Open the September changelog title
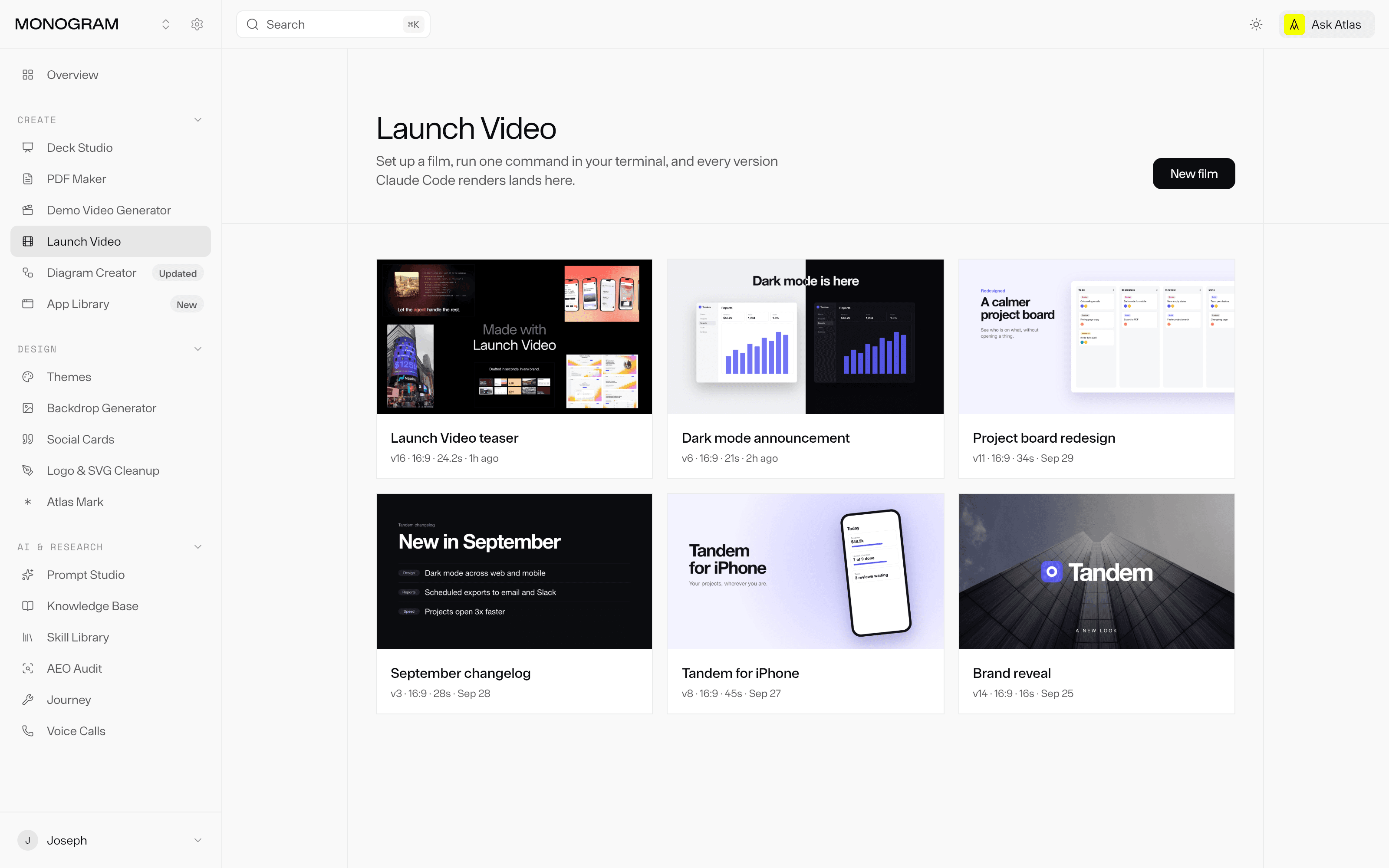 pyautogui.click(x=460, y=674)
